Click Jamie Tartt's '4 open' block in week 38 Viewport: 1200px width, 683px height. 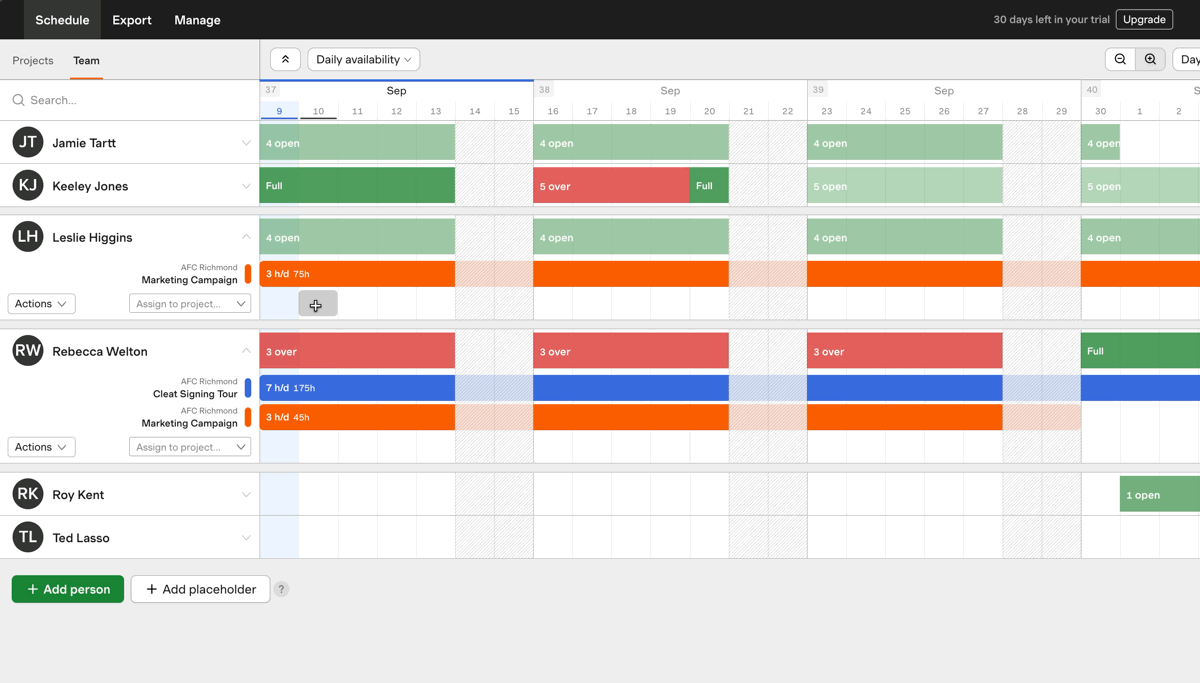coord(631,143)
